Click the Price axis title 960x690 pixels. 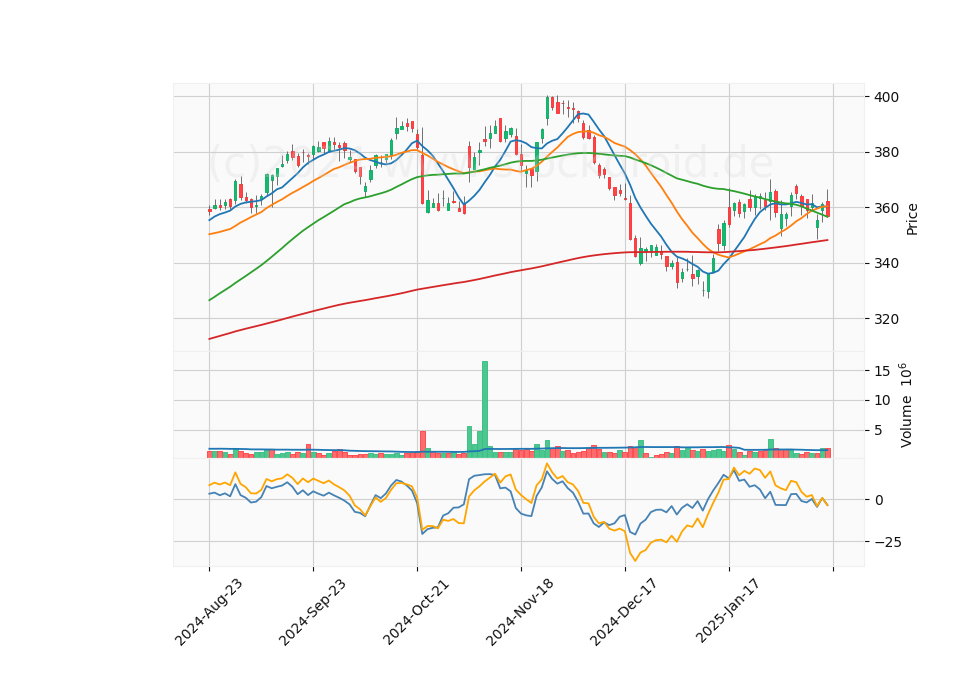point(912,219)
